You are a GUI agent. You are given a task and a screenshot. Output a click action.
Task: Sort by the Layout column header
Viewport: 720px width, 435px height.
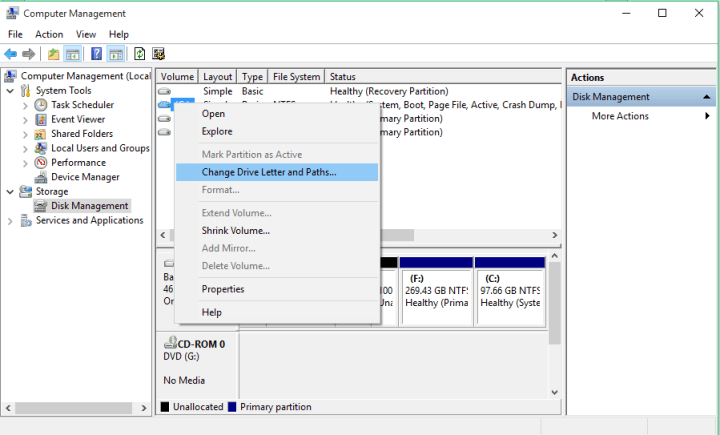pos(218,77)
